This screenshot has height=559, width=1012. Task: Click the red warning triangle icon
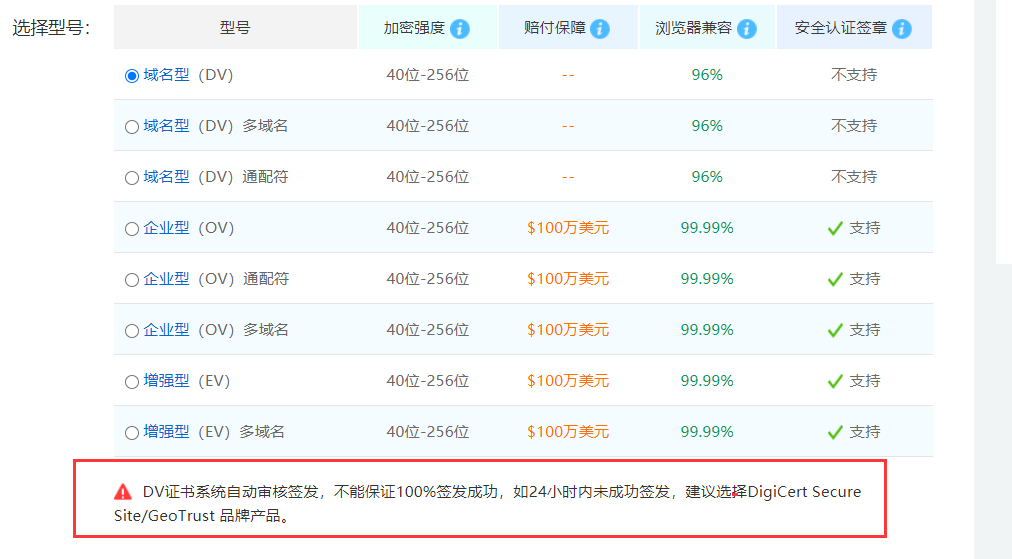coord(123,491)
